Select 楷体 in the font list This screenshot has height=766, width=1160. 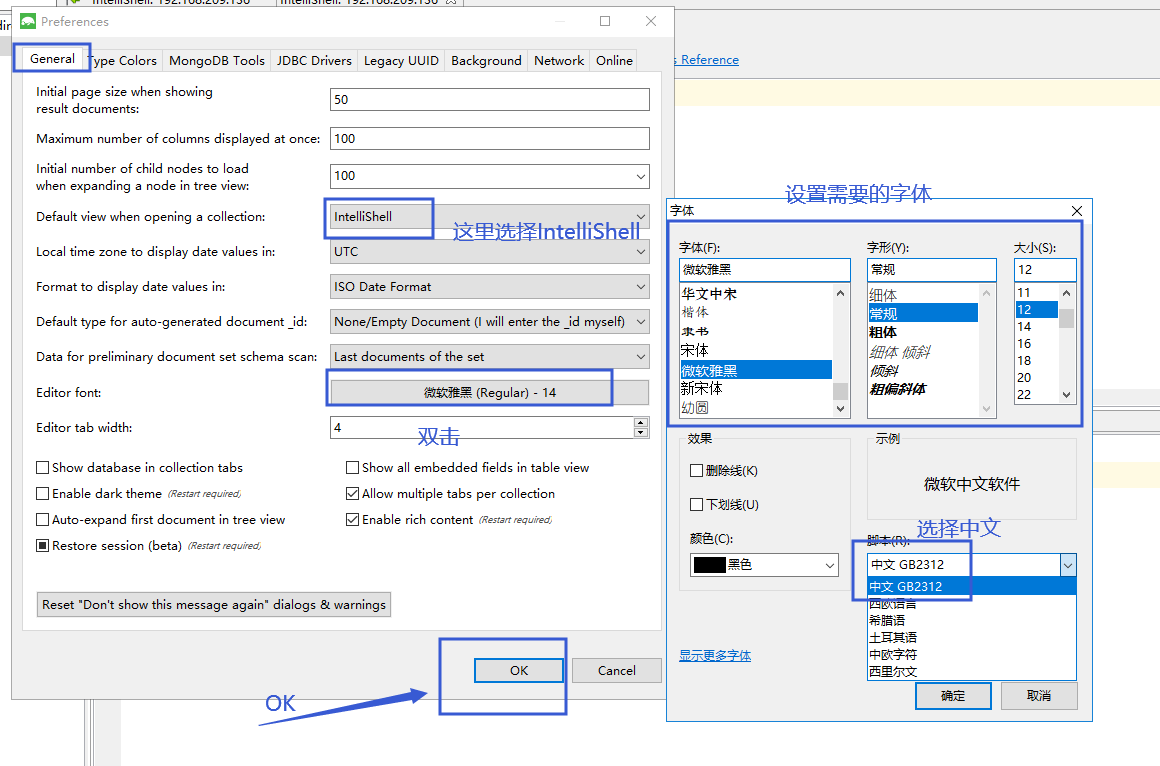tap(695, 312)
